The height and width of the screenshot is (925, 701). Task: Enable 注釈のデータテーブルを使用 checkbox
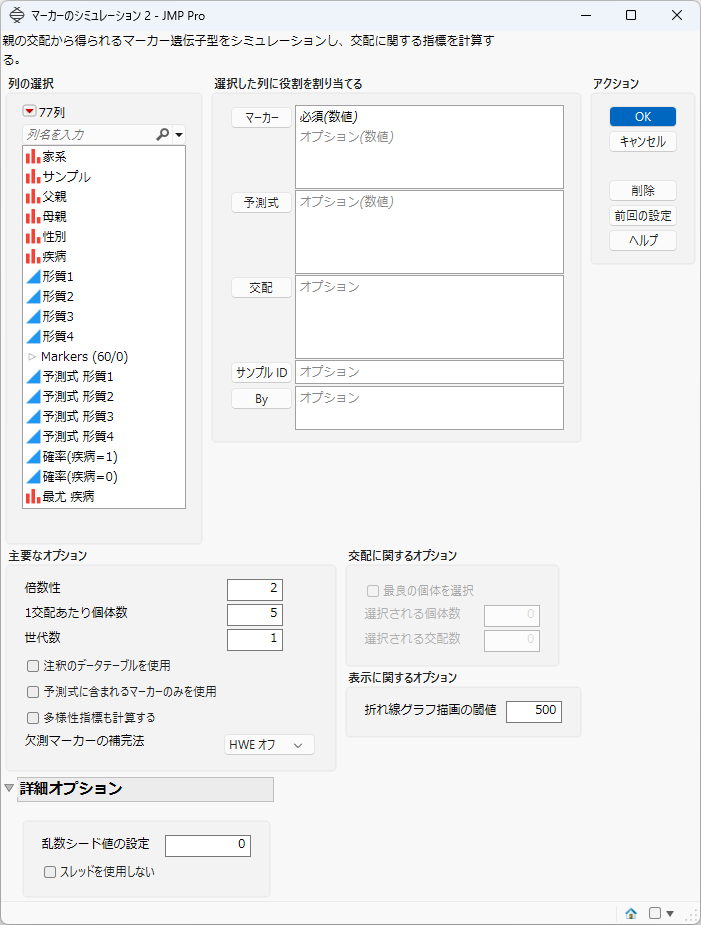coord(33,666)
